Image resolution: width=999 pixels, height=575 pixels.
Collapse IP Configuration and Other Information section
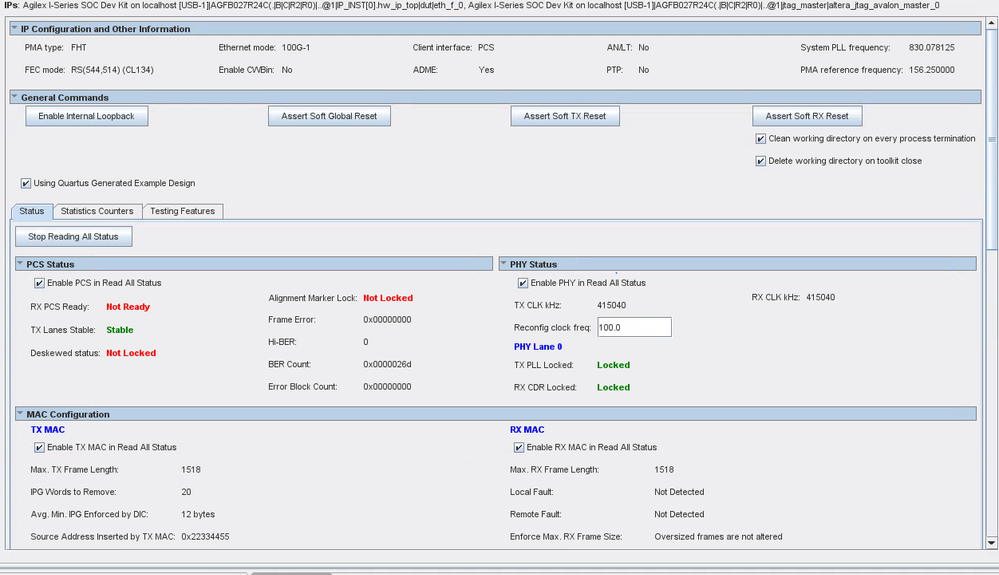(15, 29)
